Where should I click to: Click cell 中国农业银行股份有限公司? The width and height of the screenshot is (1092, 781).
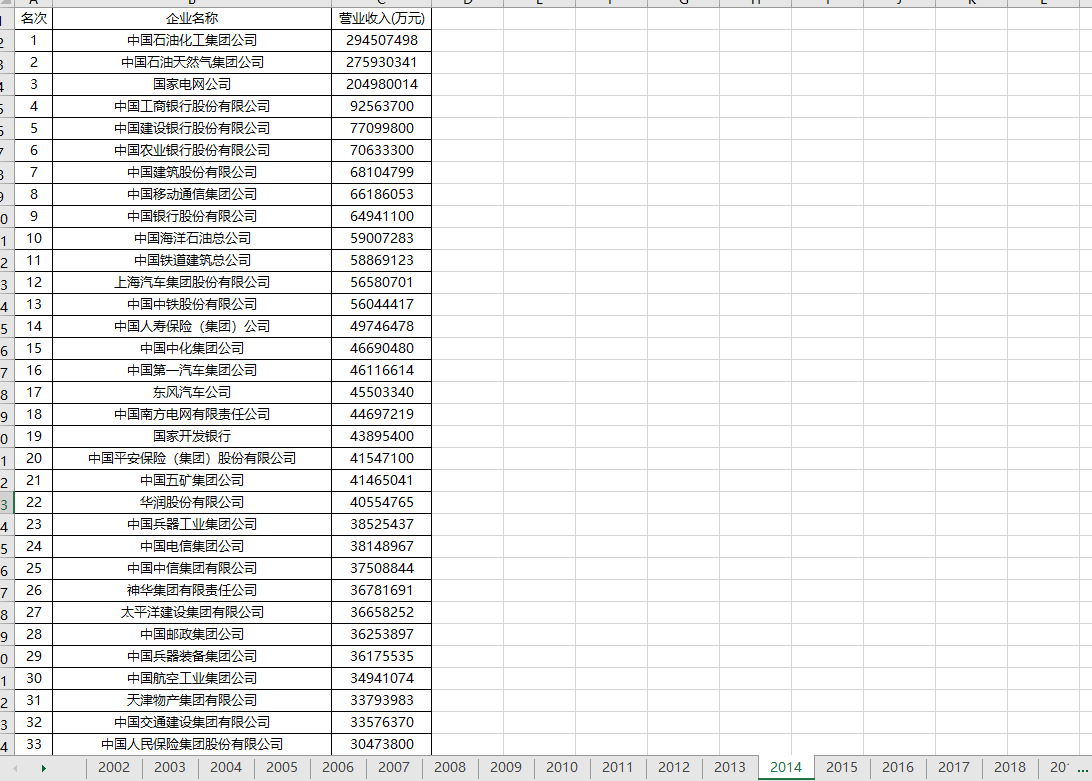(x=192, y=150)
